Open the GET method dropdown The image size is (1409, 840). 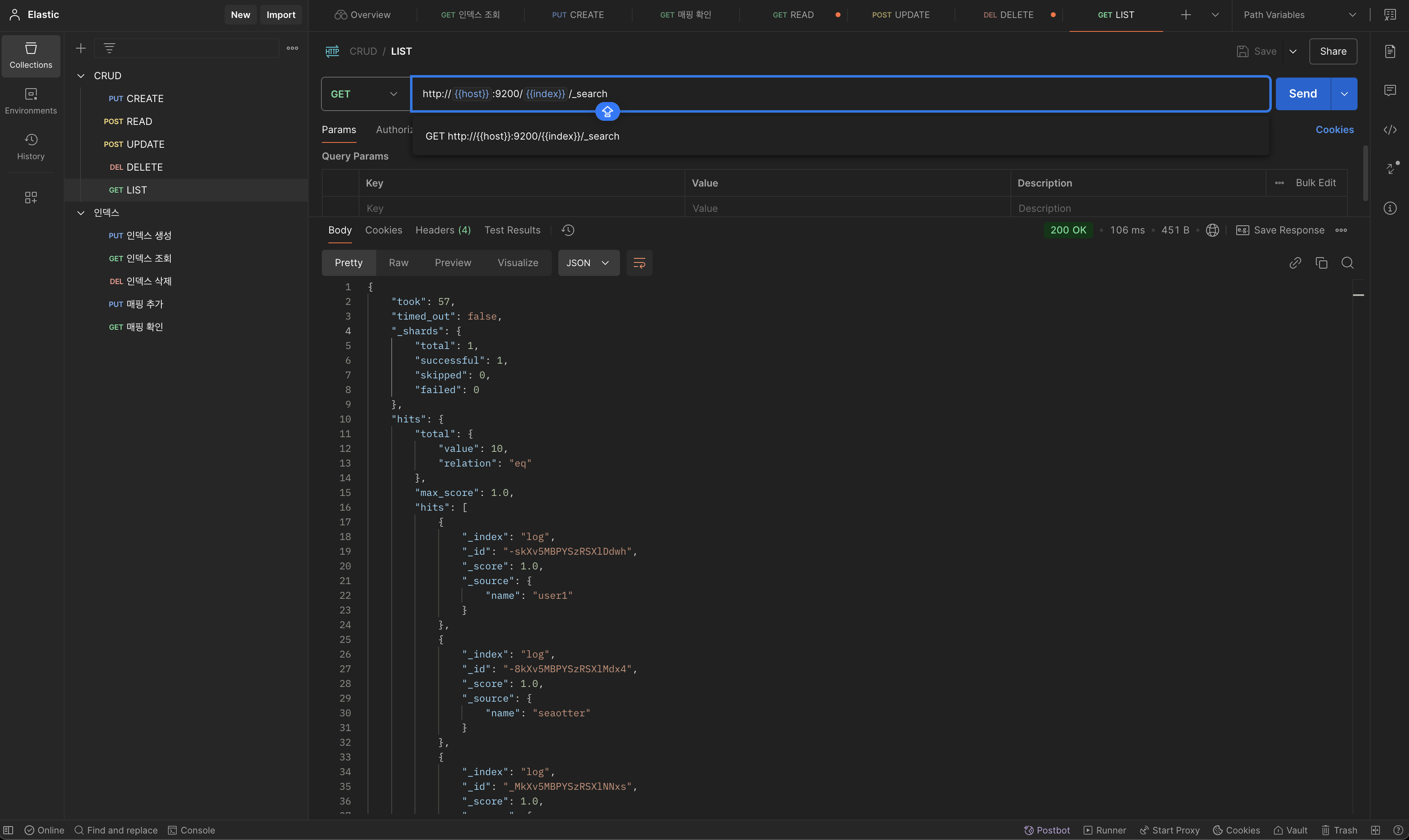coord(364,94)
